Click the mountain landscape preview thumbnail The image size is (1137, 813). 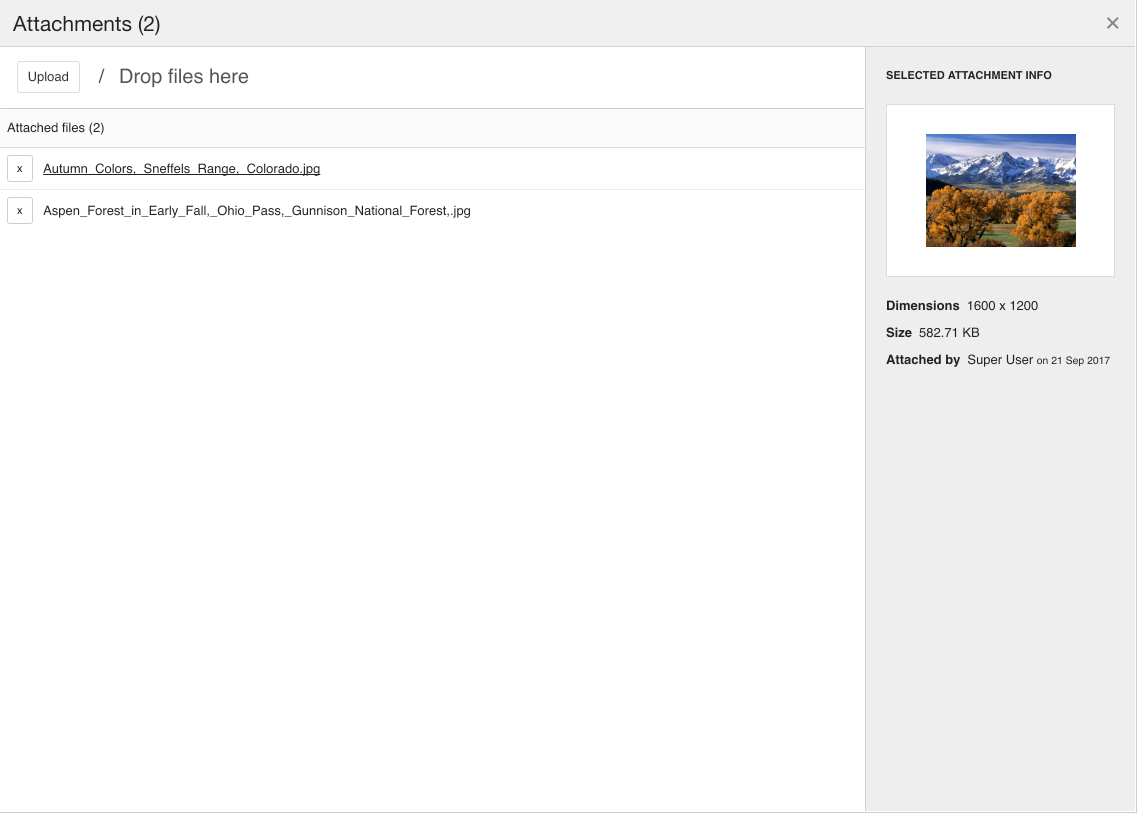tap(1001, 191)
